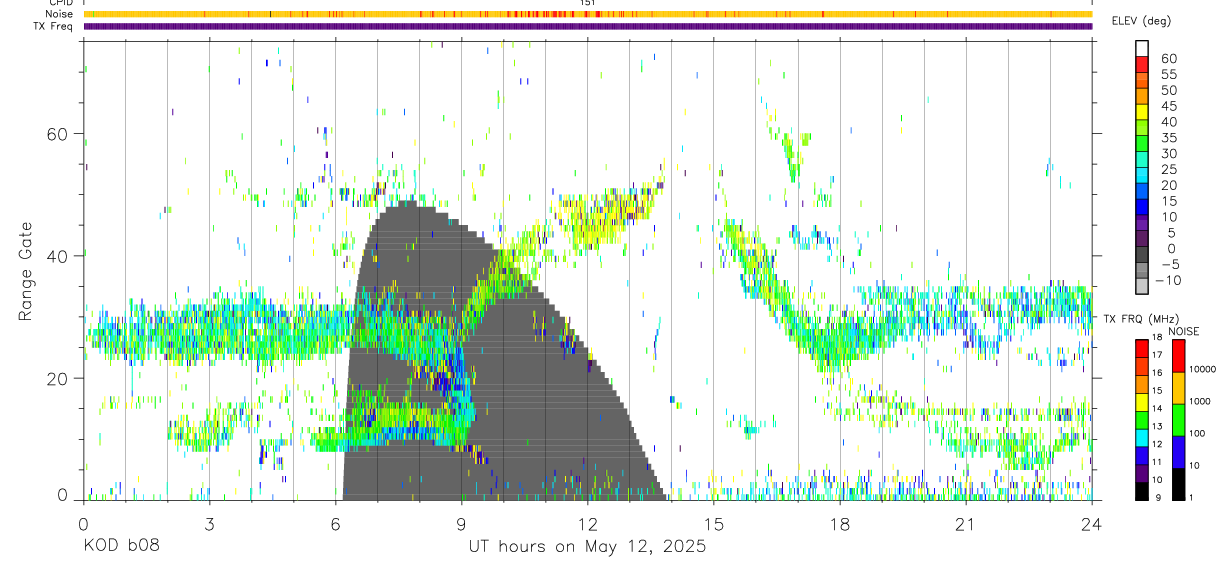
Task: Click the purple TX Freq strip above the plot
Action: 587,26
